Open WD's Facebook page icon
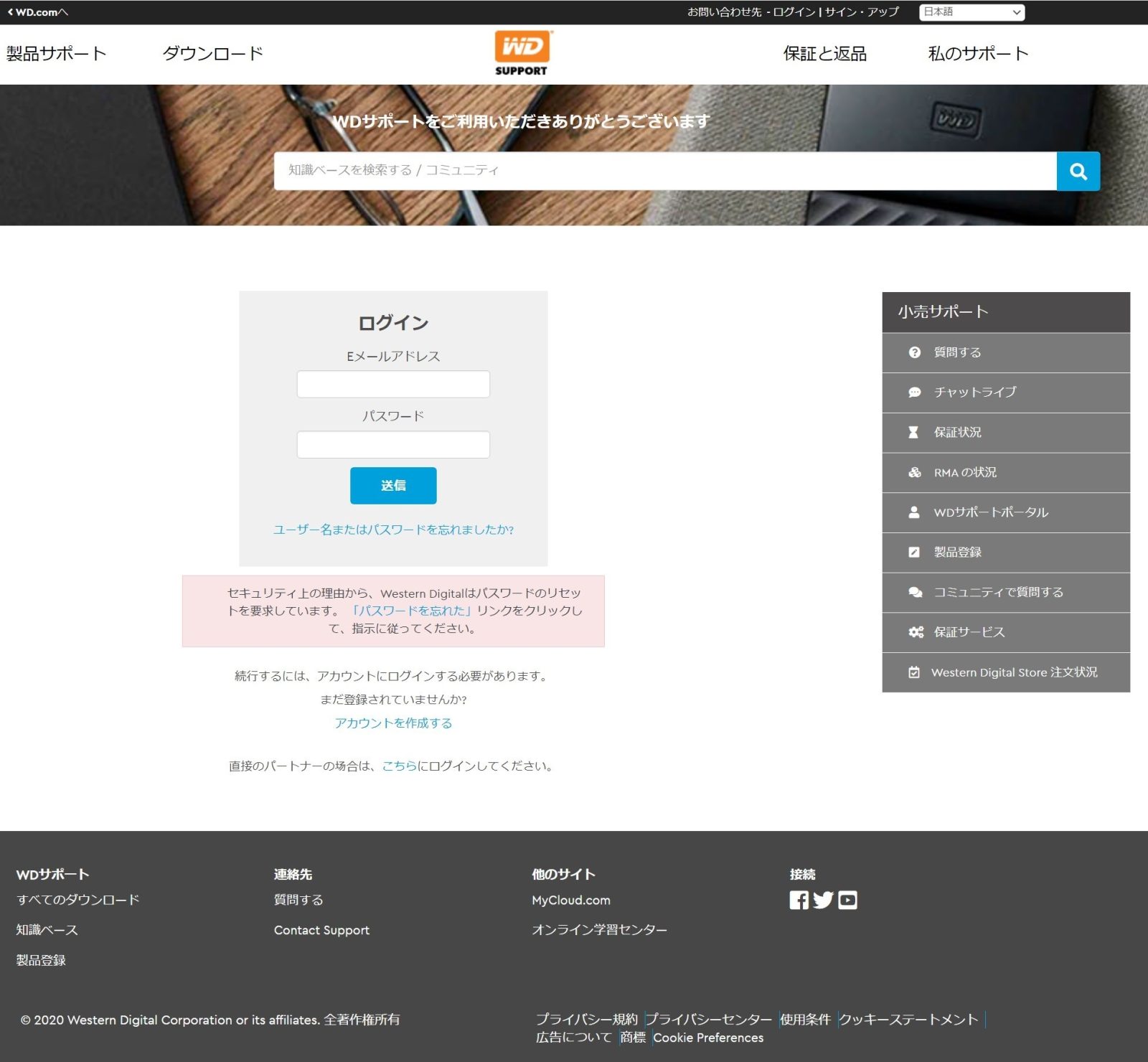The height and width of the screenshot is (1062, 1148). coord(799,900)
